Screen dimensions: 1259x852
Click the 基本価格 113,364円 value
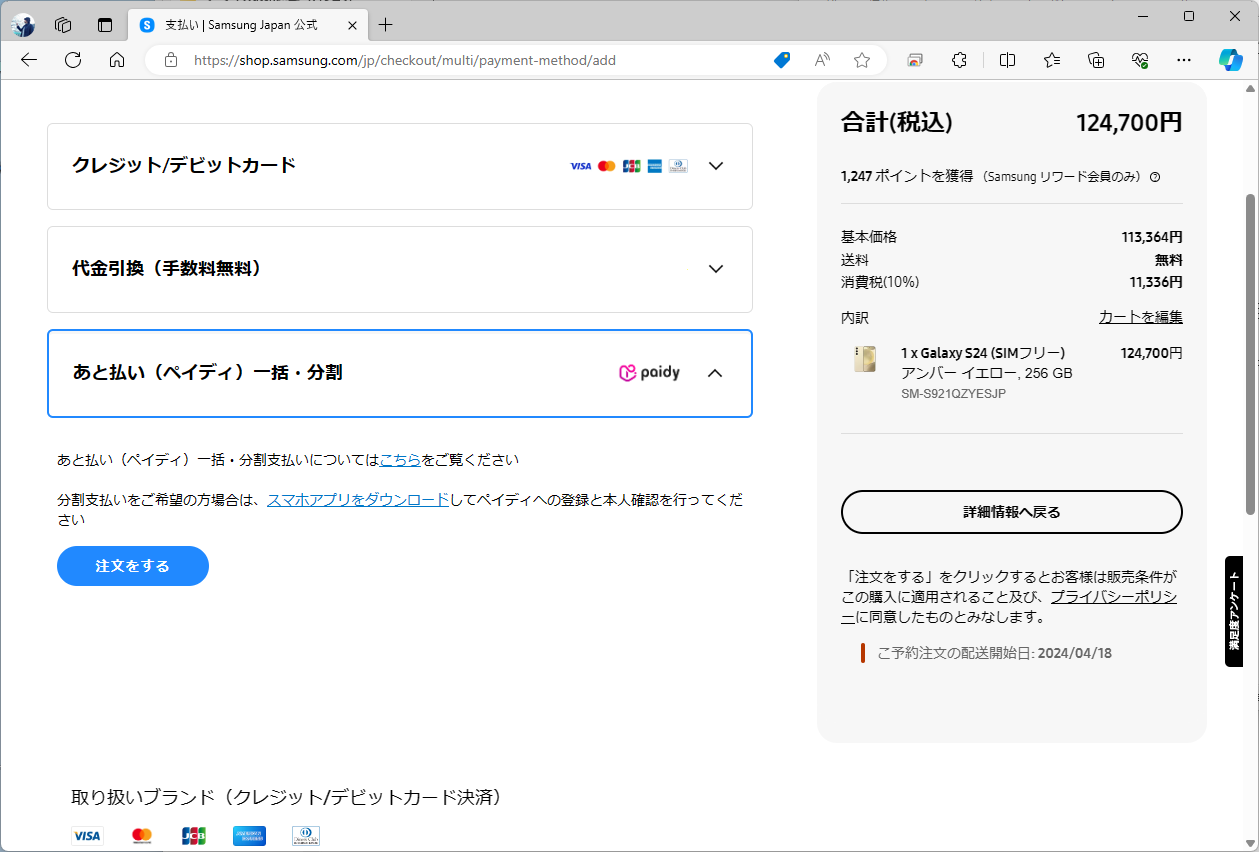click(1152, 237)
